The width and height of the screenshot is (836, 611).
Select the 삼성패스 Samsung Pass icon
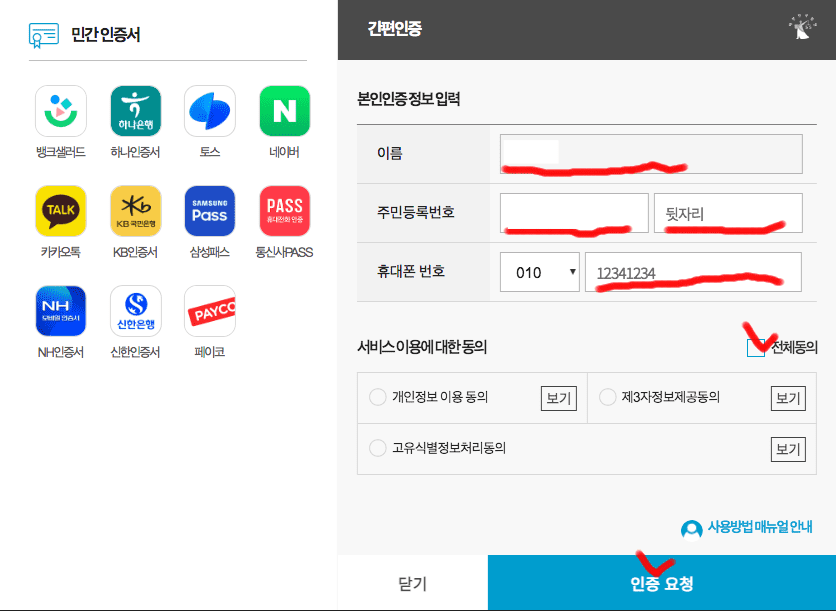click(x=210, y=211)
